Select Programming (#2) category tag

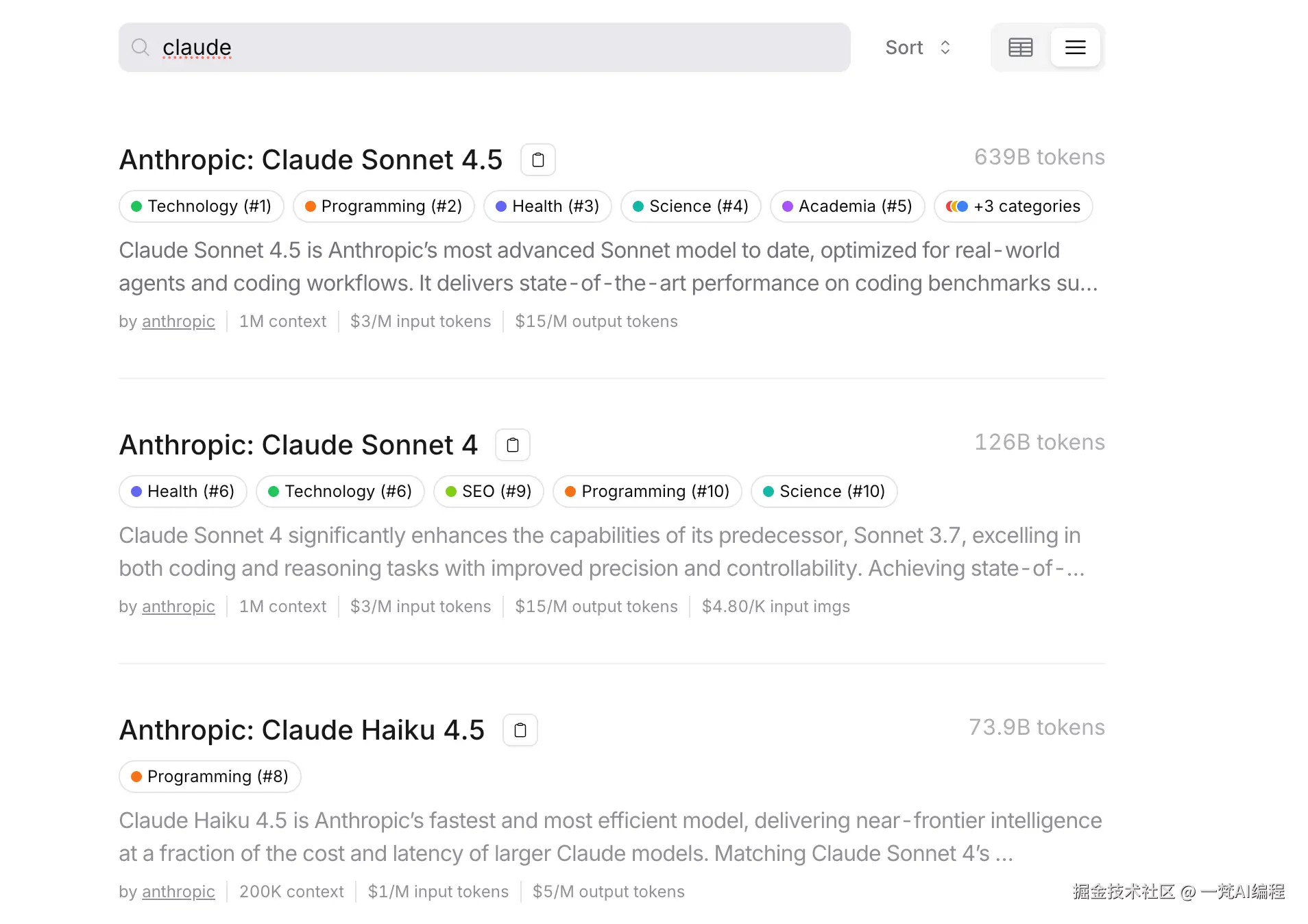384,206
